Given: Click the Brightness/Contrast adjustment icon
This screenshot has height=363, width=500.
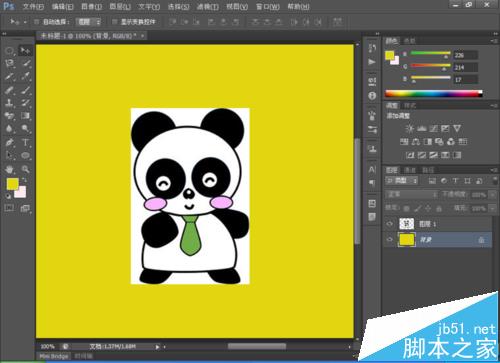Looking at the screenshot, I should 409,128.
